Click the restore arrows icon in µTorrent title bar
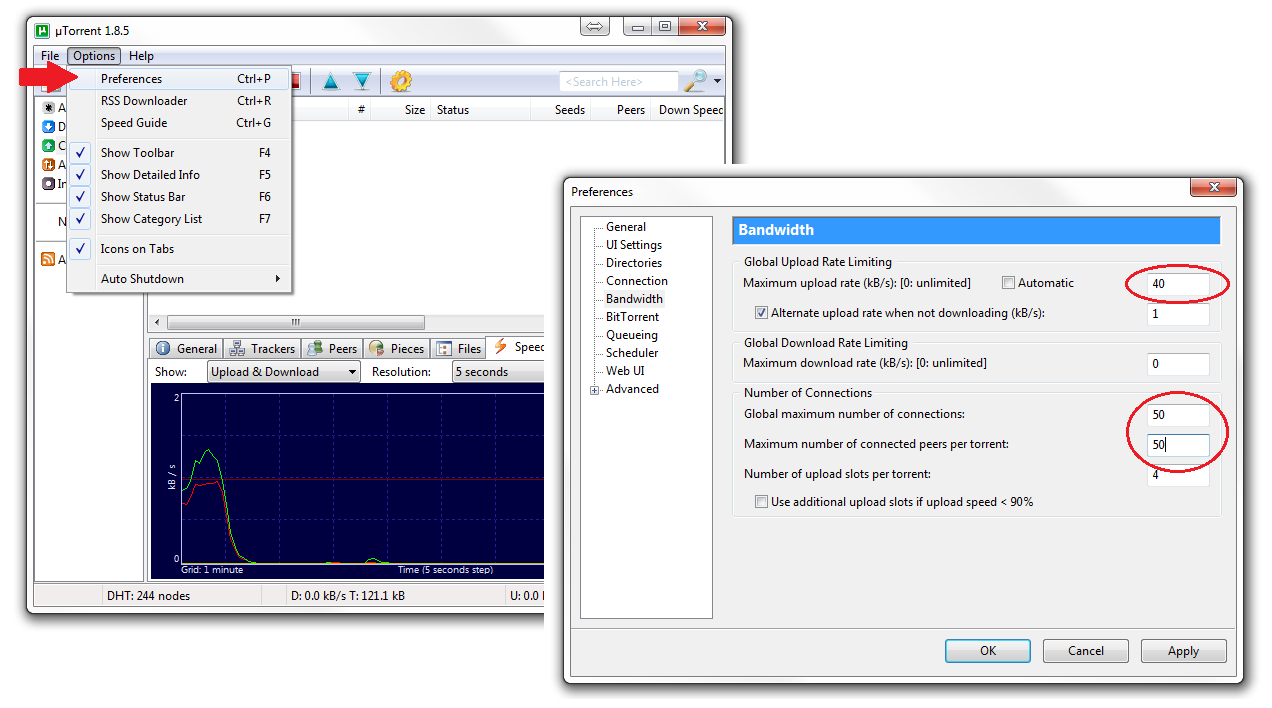This screenshot has width=1272, height=708. (x=595, y=27)
